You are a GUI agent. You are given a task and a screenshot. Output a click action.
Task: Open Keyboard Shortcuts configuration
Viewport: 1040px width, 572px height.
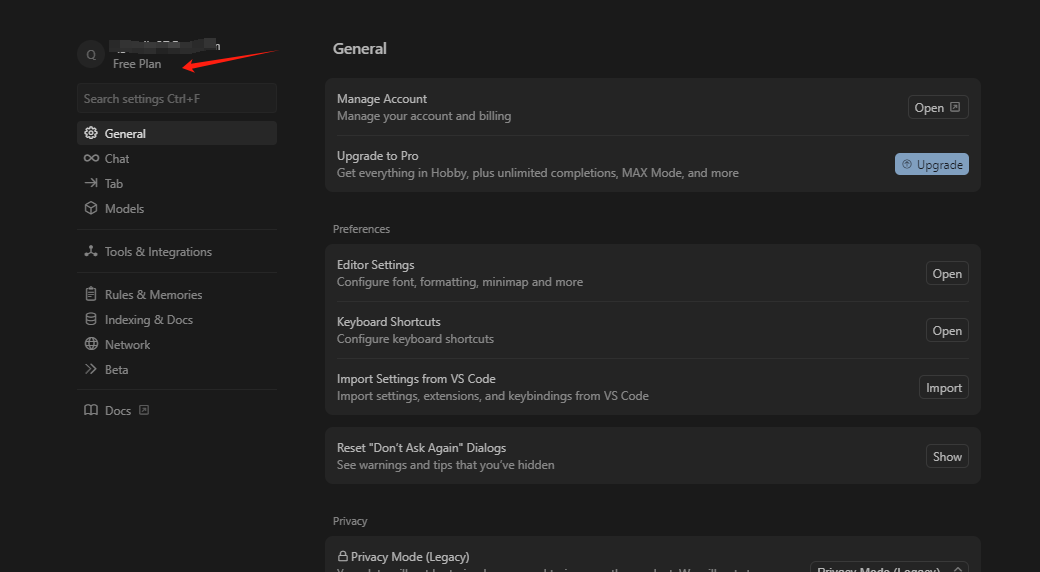coord(946,331)
